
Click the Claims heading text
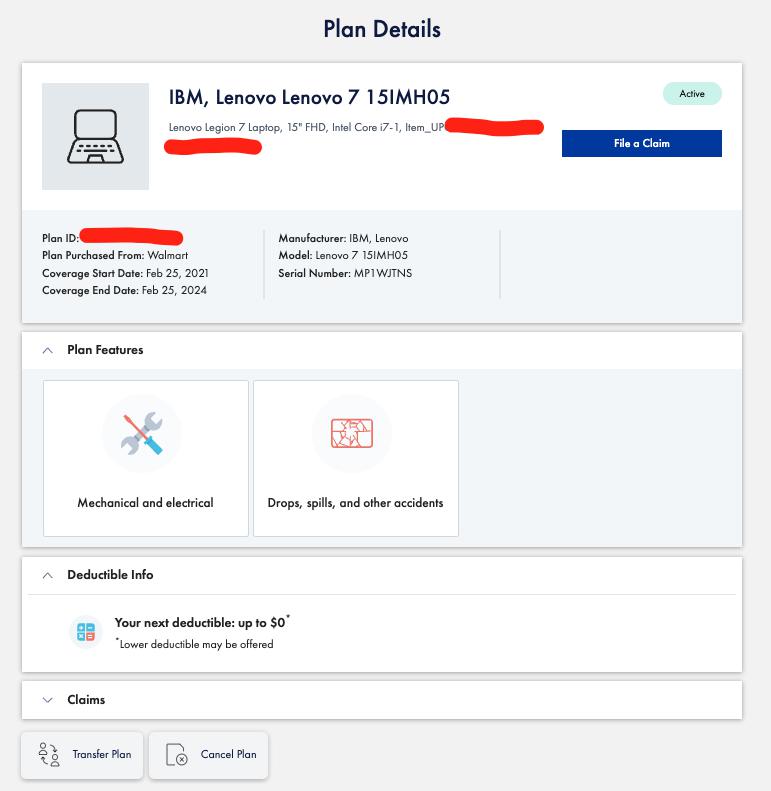[x=86, y=700]
